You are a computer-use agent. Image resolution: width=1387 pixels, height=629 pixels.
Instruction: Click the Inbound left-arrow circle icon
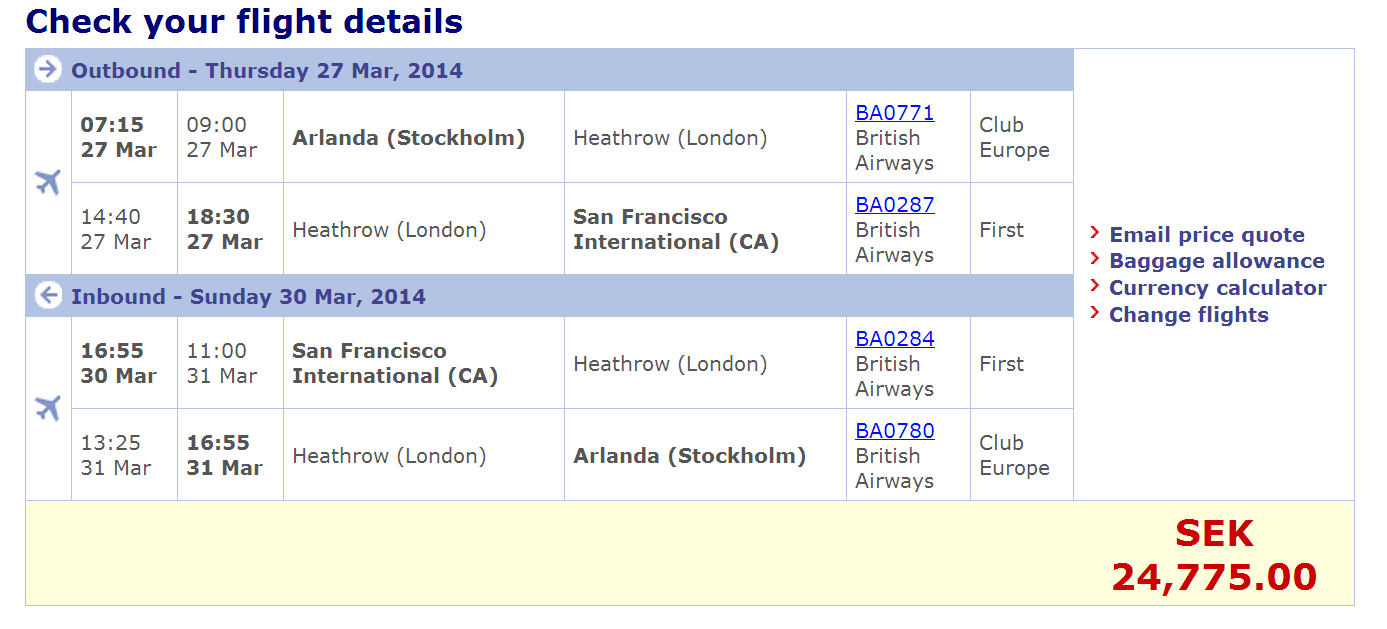47,295
